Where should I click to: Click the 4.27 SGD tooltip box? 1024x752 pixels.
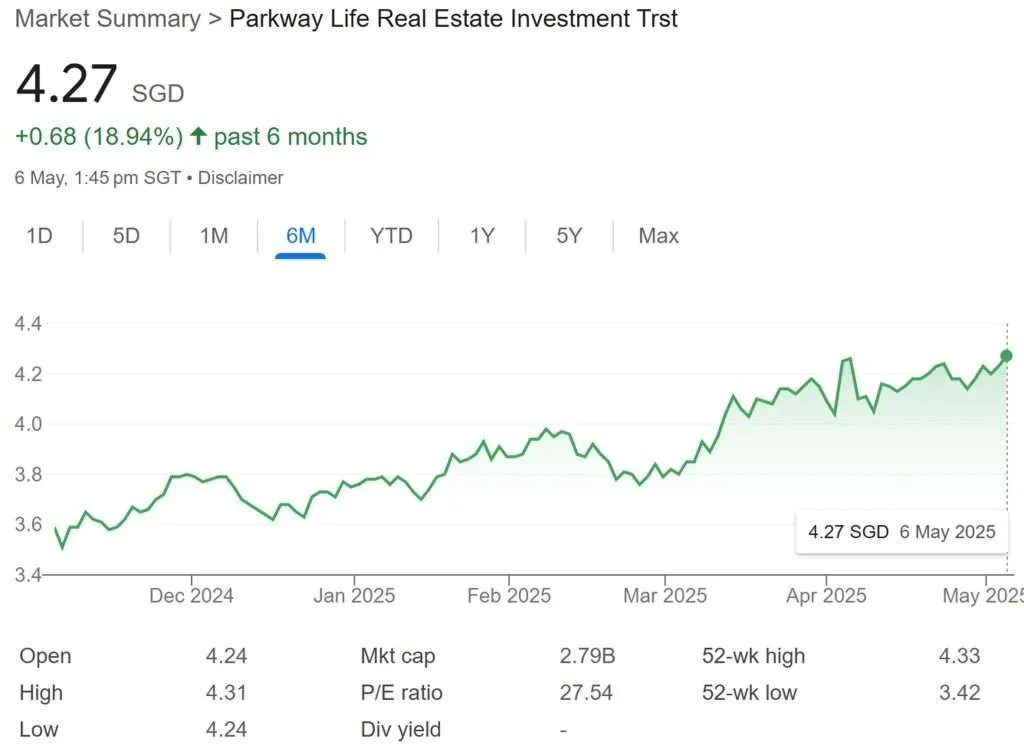[x=899, y=532]
